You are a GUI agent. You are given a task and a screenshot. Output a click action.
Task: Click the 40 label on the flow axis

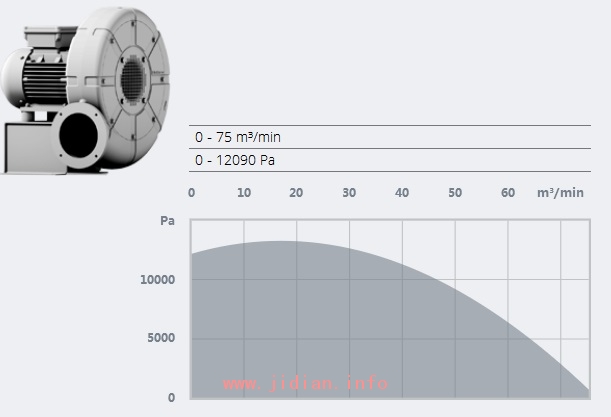click(x=402, y=192)
